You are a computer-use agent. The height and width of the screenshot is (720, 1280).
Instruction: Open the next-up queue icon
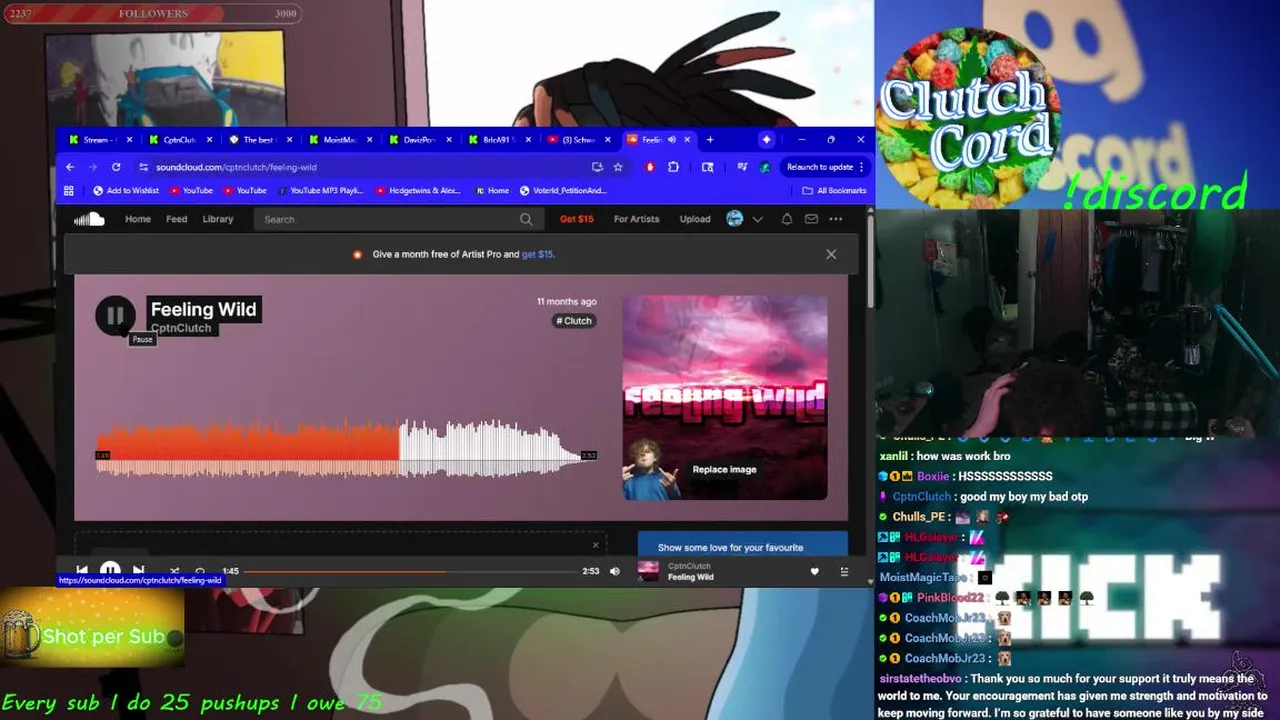coord(844,571)
